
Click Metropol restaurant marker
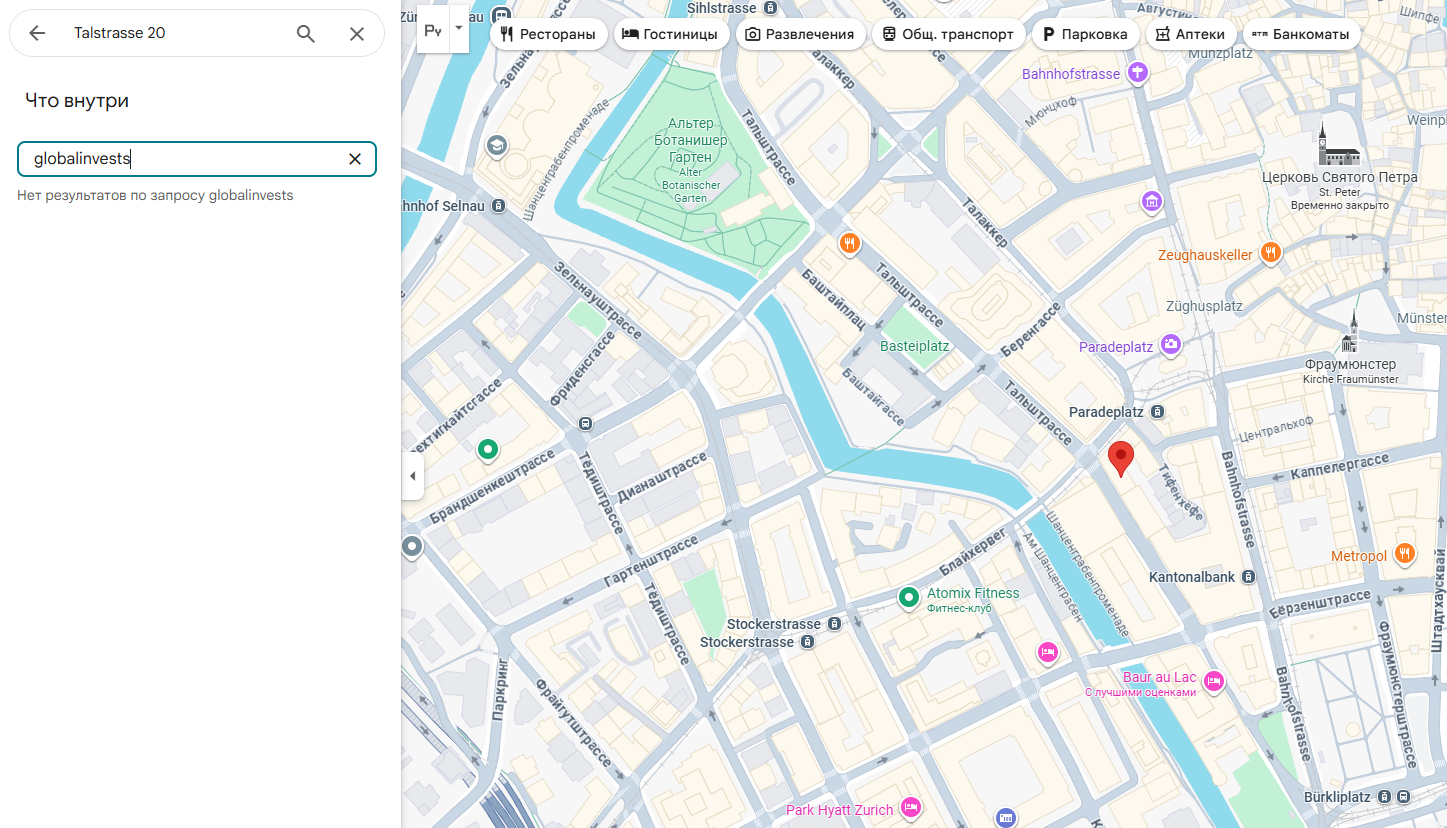pos(1404,553)
